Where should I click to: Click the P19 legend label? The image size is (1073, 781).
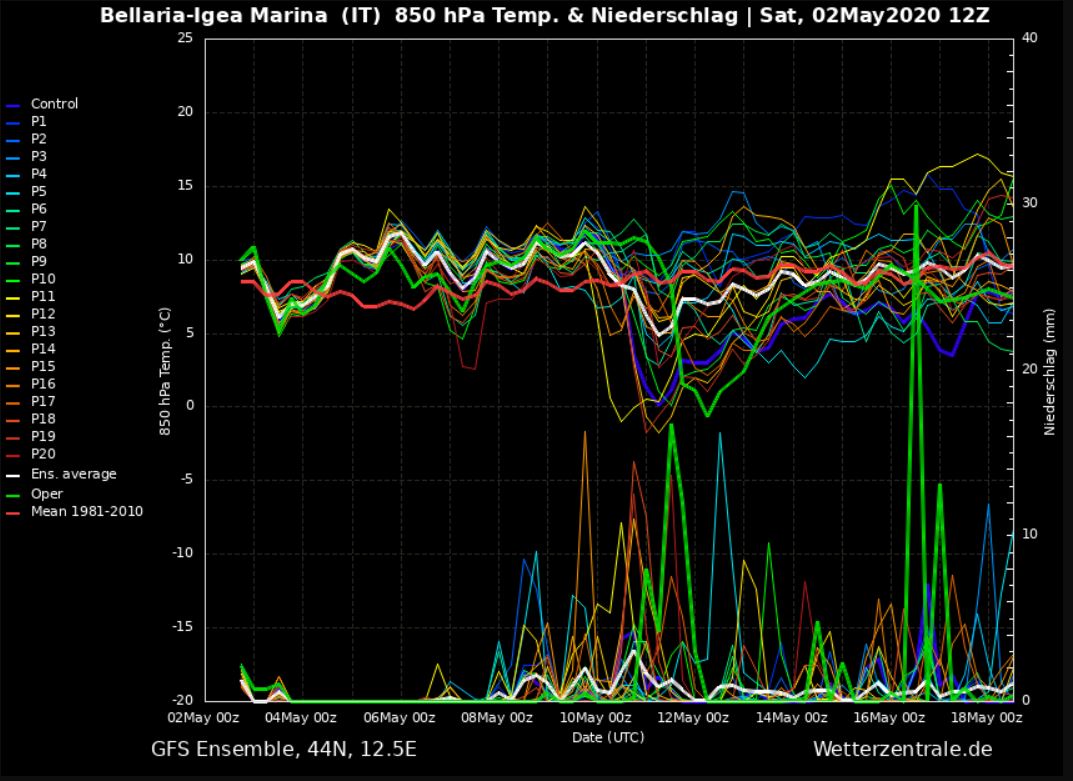(x=42, y=436)
